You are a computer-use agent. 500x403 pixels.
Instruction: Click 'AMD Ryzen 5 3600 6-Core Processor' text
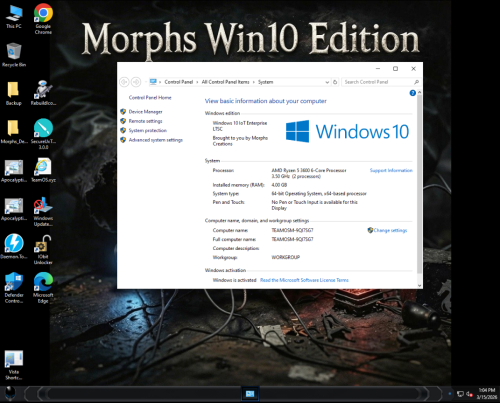click(x=309, y=170)
